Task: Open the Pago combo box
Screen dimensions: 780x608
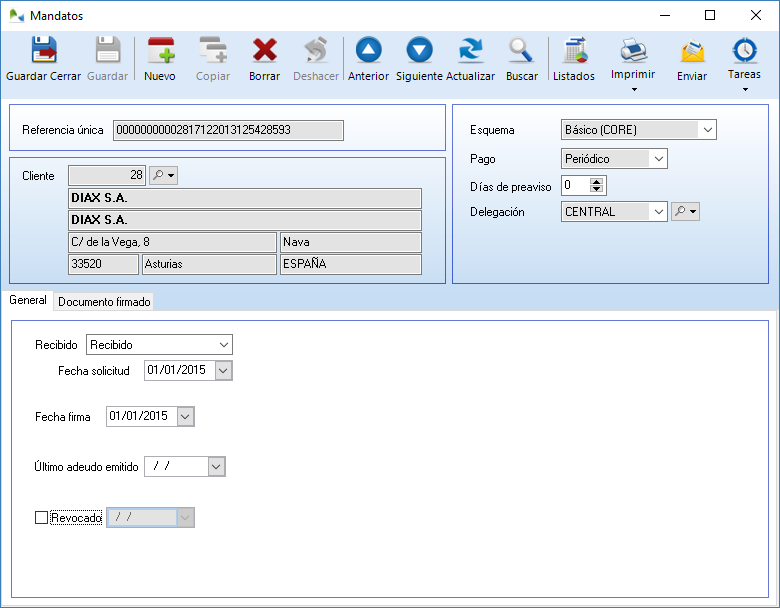Action: pyautogui.click(x=657, y=158)
